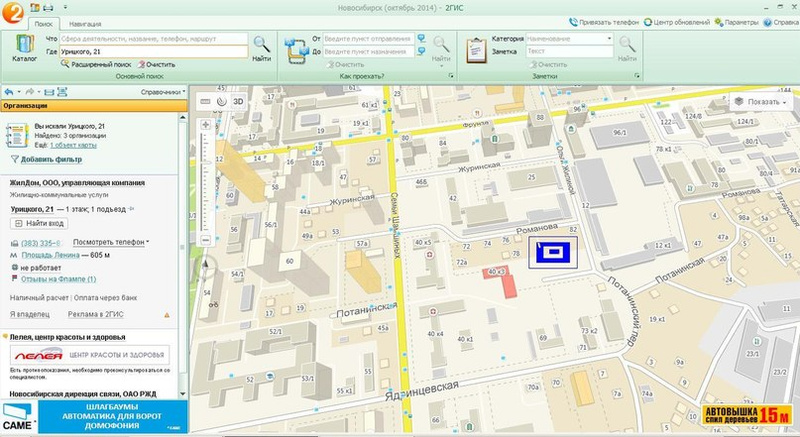Expand the Показать map layers dropdown
This screenshot has width=800, height=437.
[762, 101]
